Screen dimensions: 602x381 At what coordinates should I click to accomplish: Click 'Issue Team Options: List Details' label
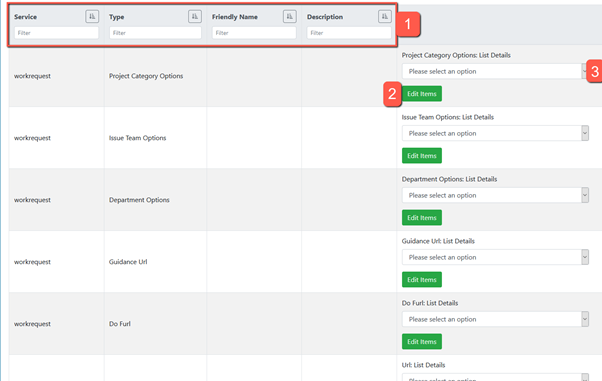(448, 117)
